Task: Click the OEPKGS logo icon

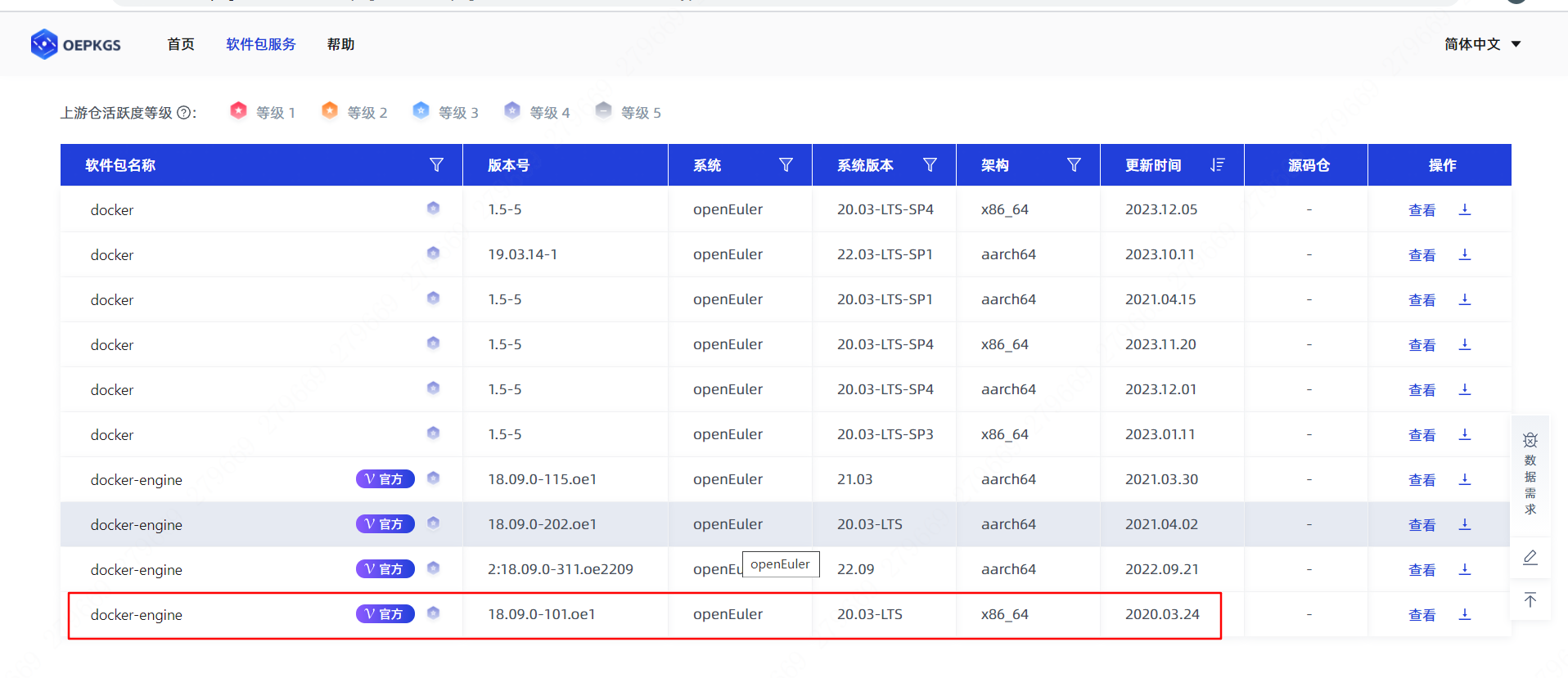Action: pyautogui.click(x=44, y=44)
